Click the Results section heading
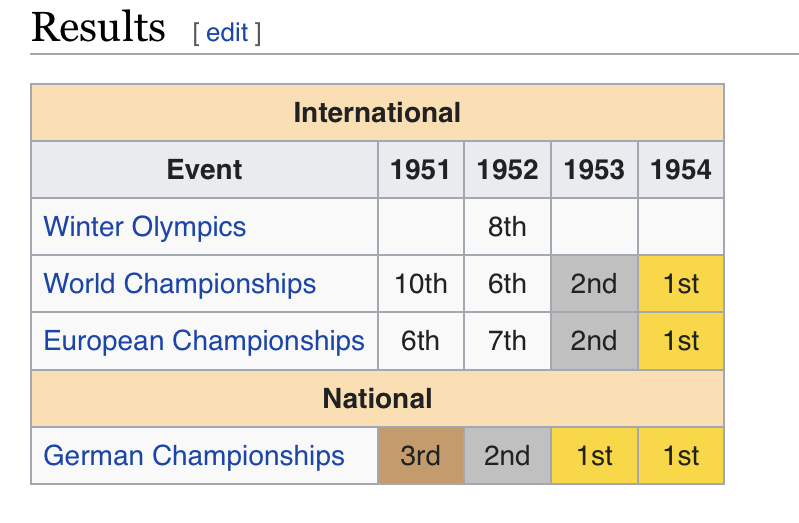Image resolution: width=799 pixels, height=523 pixels. click(x=98, y=28)
